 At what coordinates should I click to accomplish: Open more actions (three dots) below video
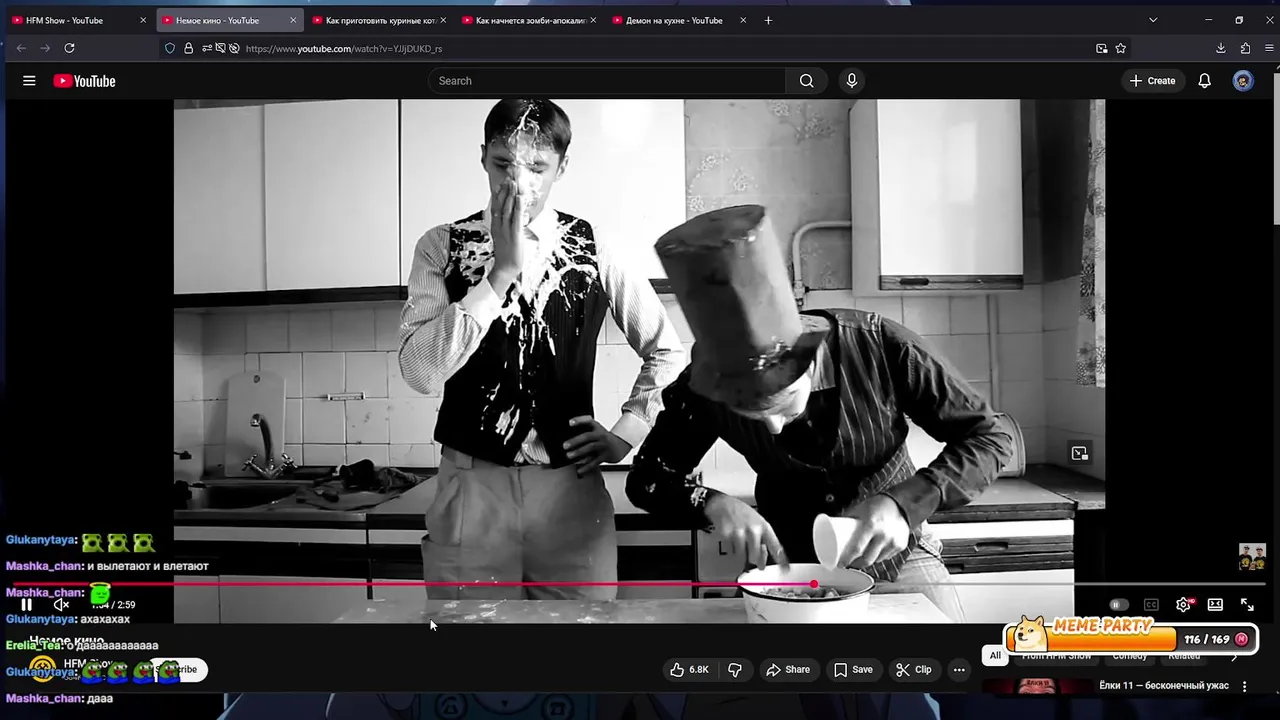click(x=959, y=670)
